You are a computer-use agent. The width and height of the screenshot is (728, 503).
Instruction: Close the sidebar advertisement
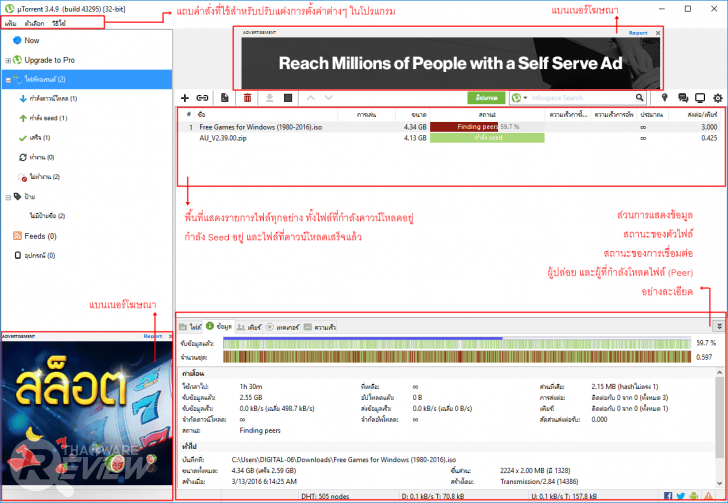tap(170, 336)
